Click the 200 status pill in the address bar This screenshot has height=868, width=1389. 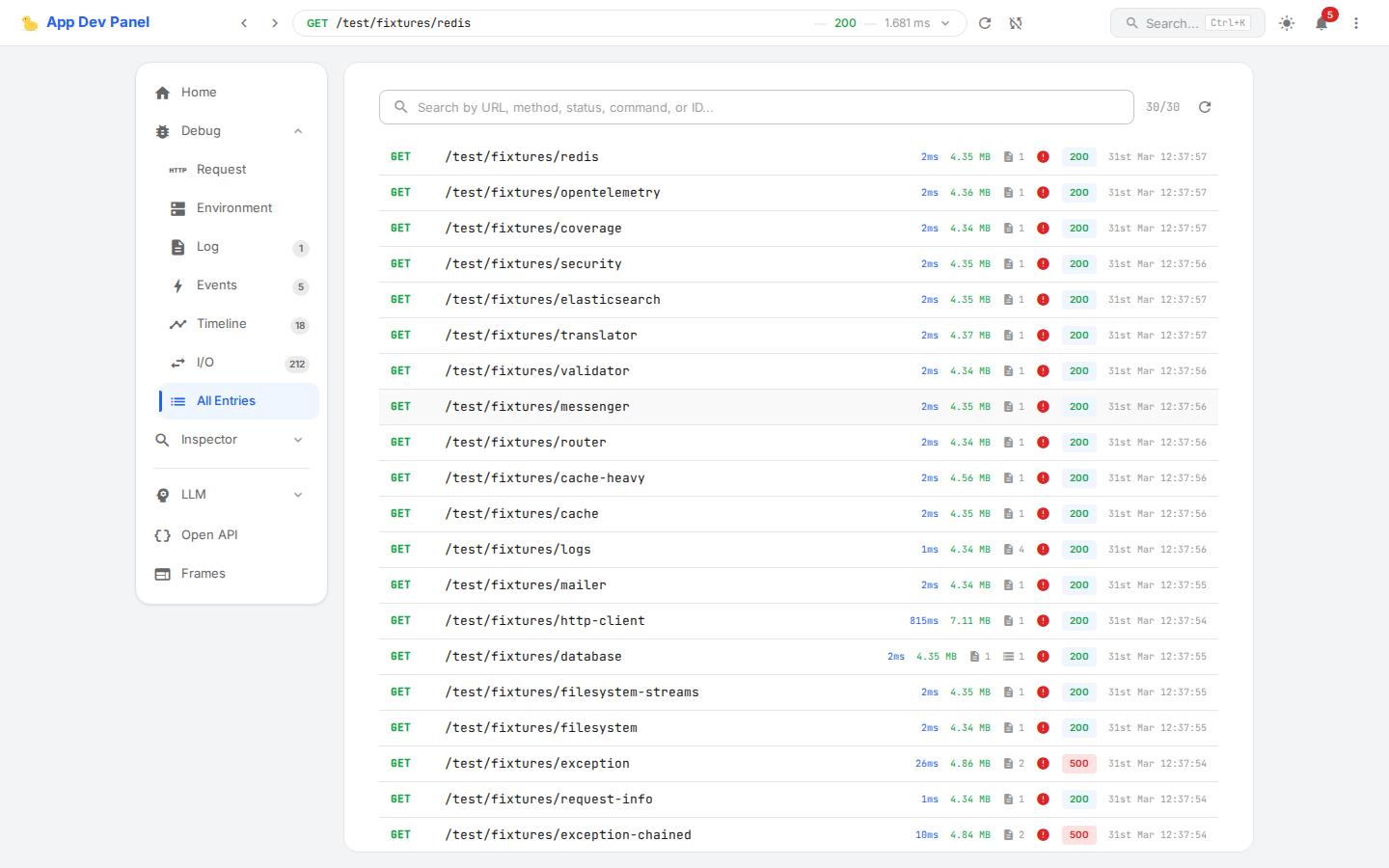click(x=845, y=22)
